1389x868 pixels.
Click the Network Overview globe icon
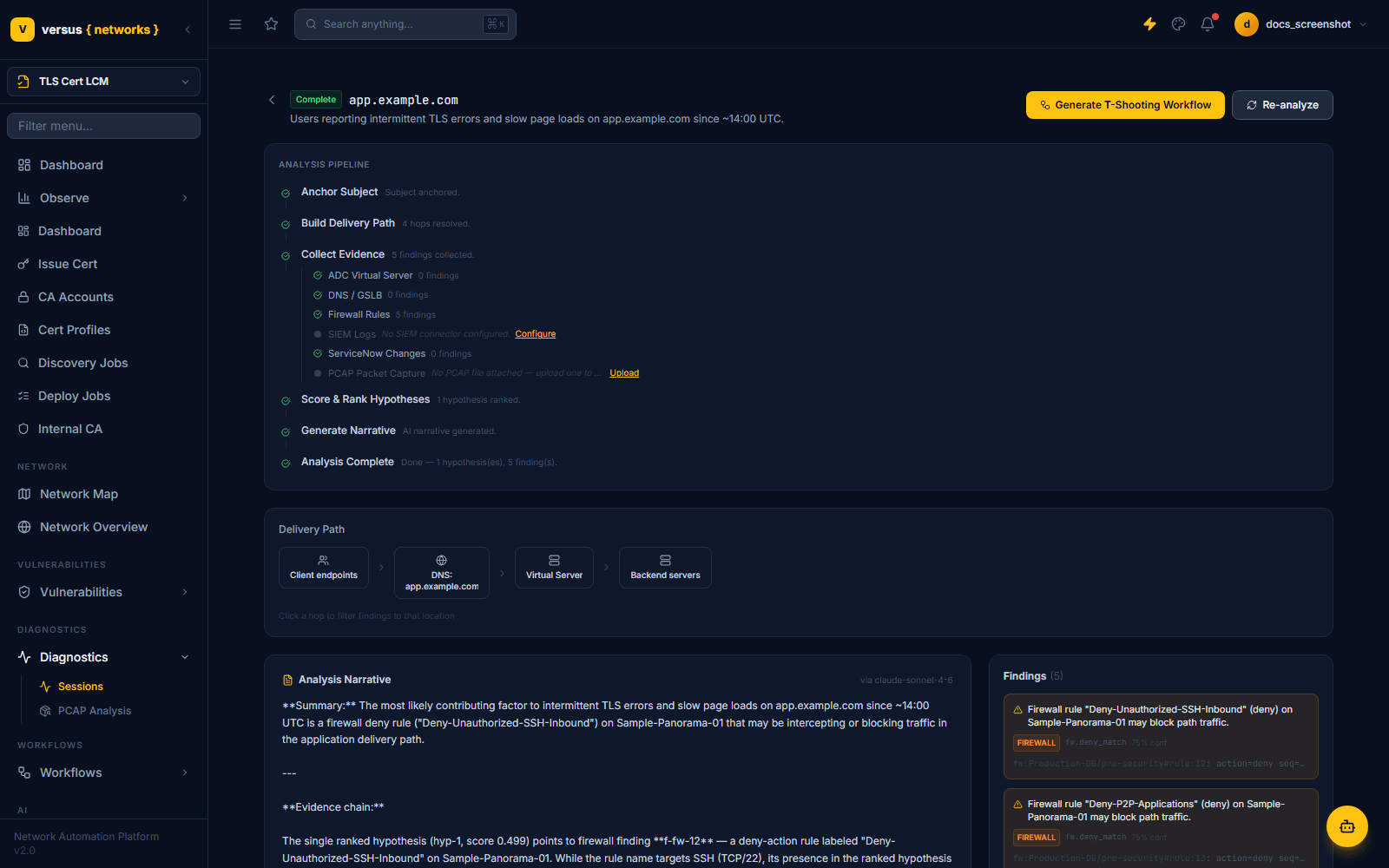[24, 527]
